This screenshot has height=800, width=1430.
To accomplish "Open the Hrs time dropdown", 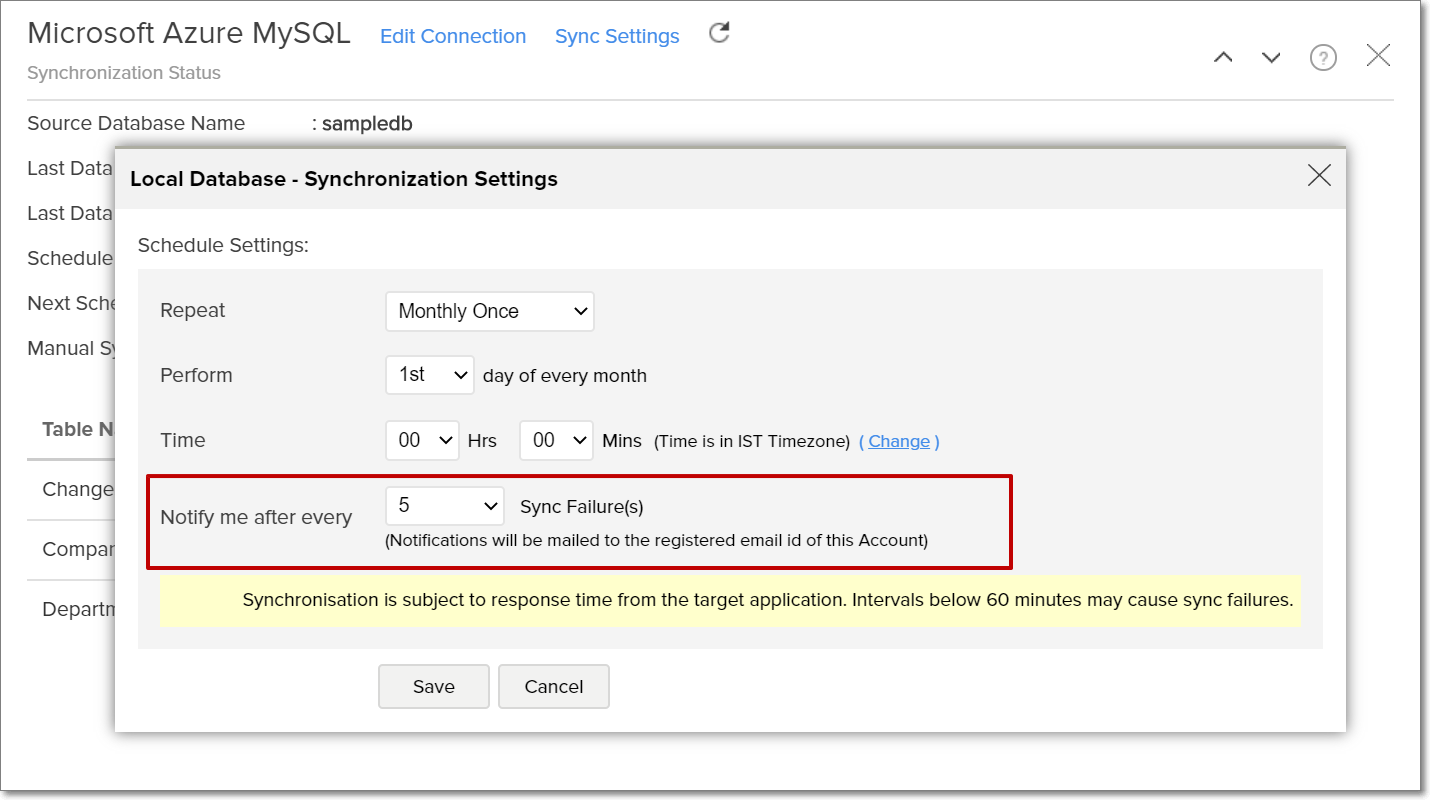I will [x=422, y=440].
